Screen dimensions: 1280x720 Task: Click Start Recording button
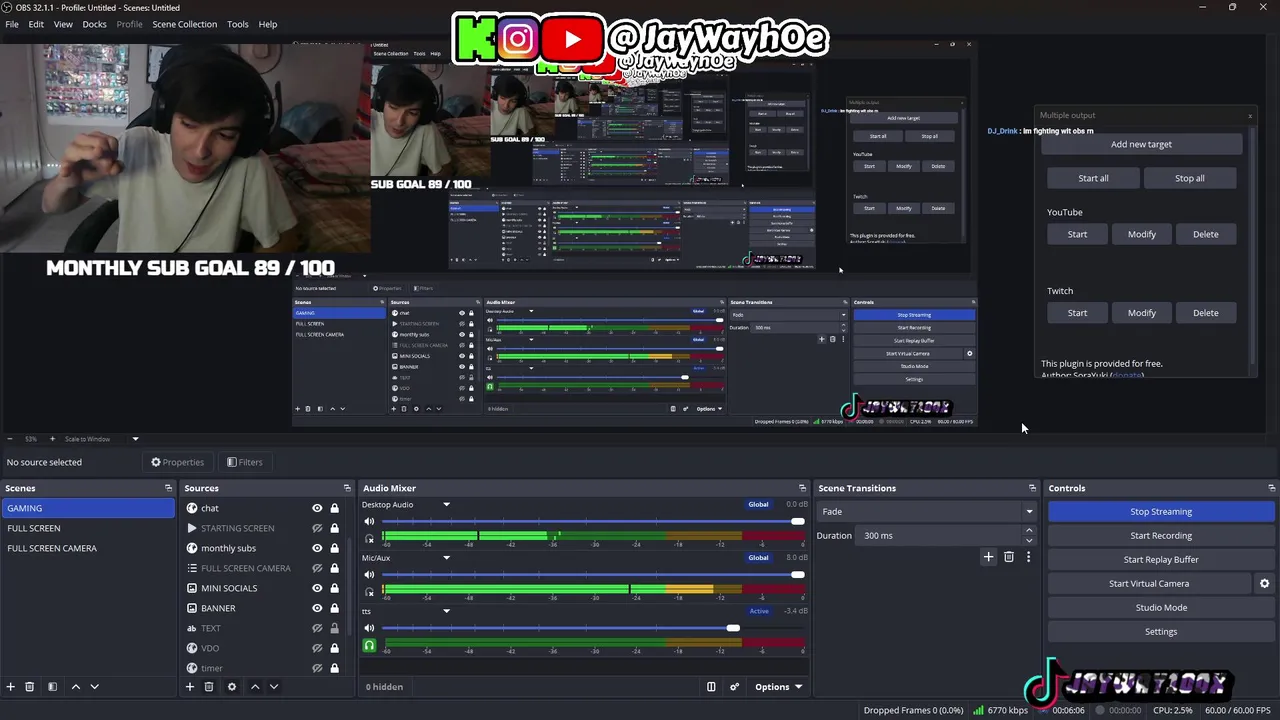[x=1161, y=536]
